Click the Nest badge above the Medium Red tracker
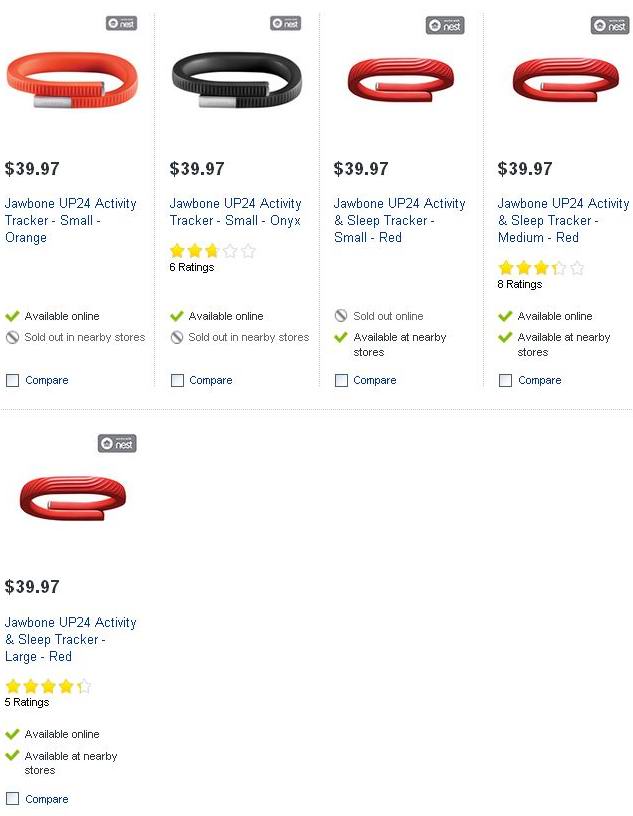633x816 pixels. pos(609,25)
